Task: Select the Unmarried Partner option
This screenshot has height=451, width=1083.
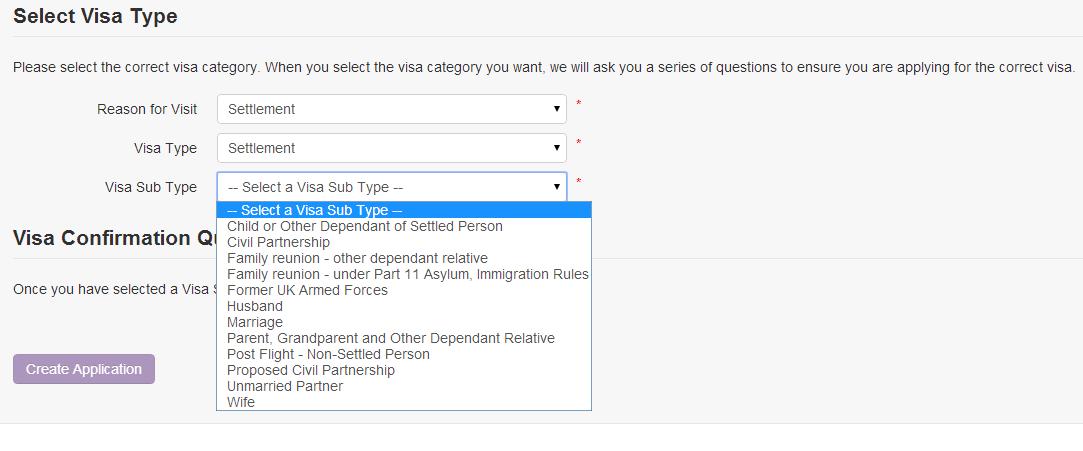Action: [x=284, y=386]
